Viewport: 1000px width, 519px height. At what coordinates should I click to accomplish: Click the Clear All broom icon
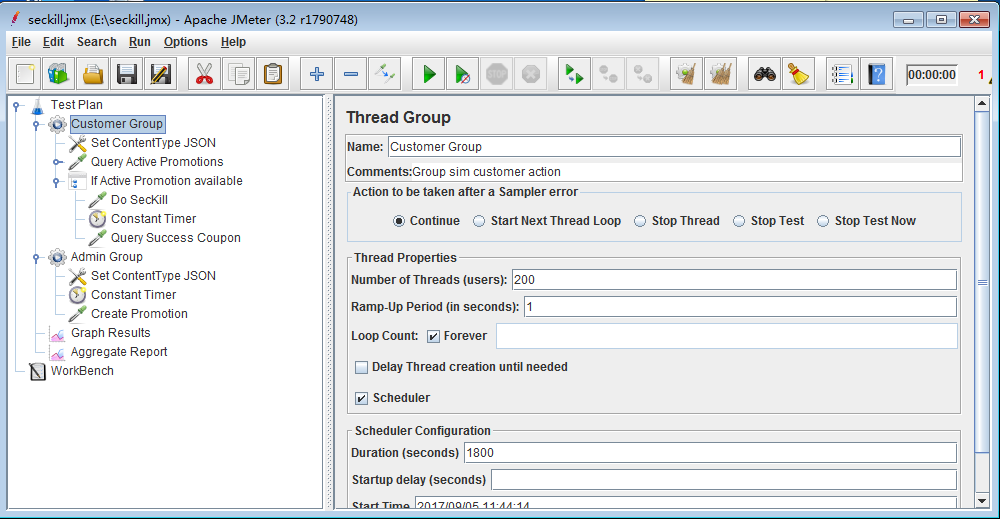(x=797, y=74)
